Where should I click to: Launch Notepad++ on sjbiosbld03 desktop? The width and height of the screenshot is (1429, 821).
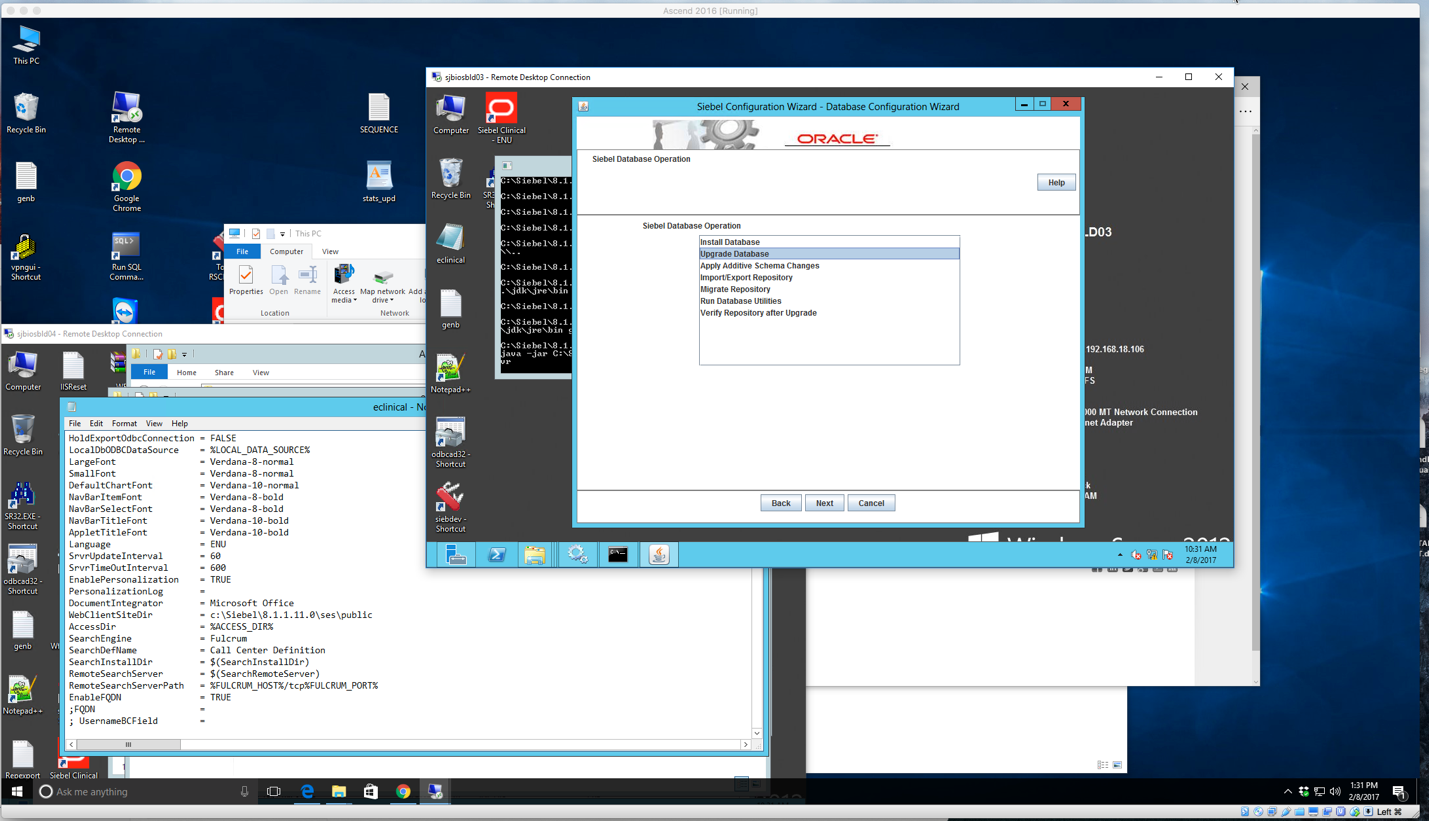coord(451,374)
